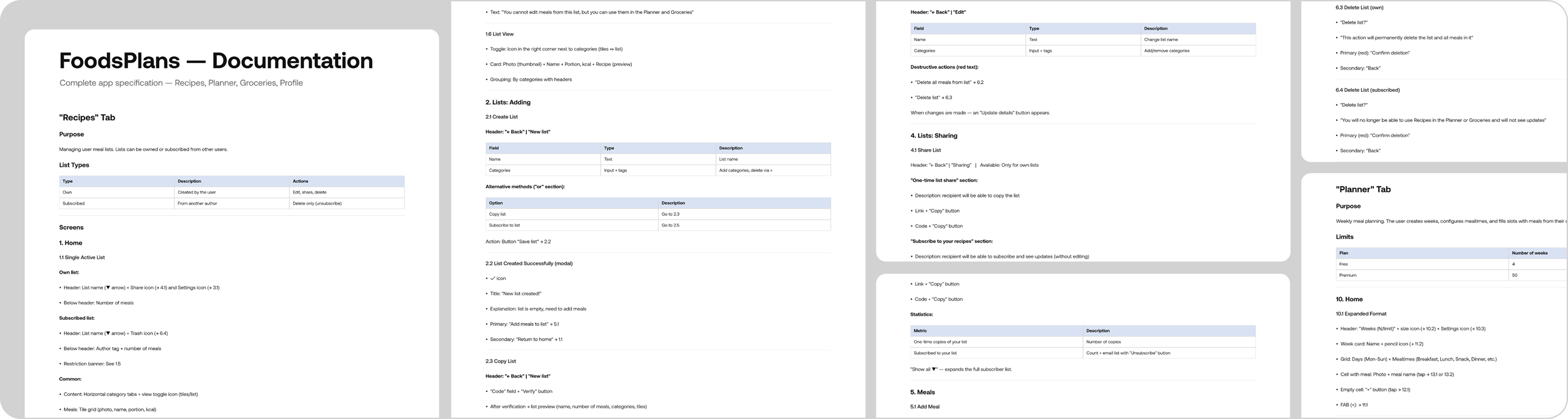Click the "Show all ▼" explanation line

[x=961, y=369]
